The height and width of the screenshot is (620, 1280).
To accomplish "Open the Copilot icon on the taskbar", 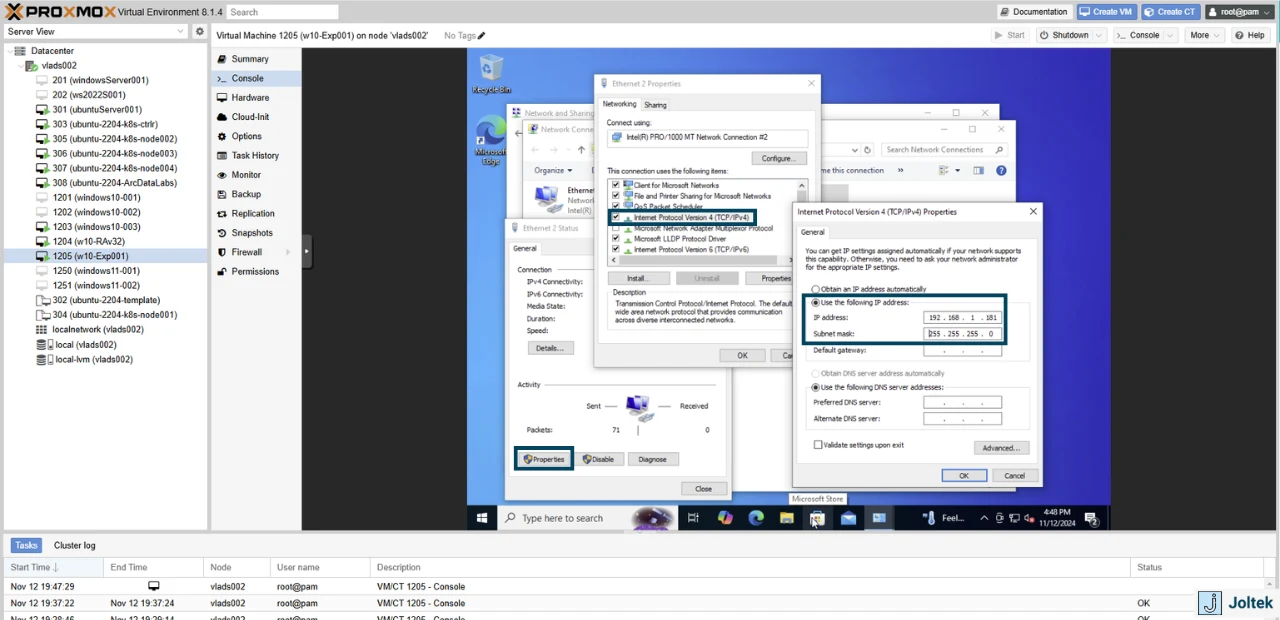I will click(725, 518).
